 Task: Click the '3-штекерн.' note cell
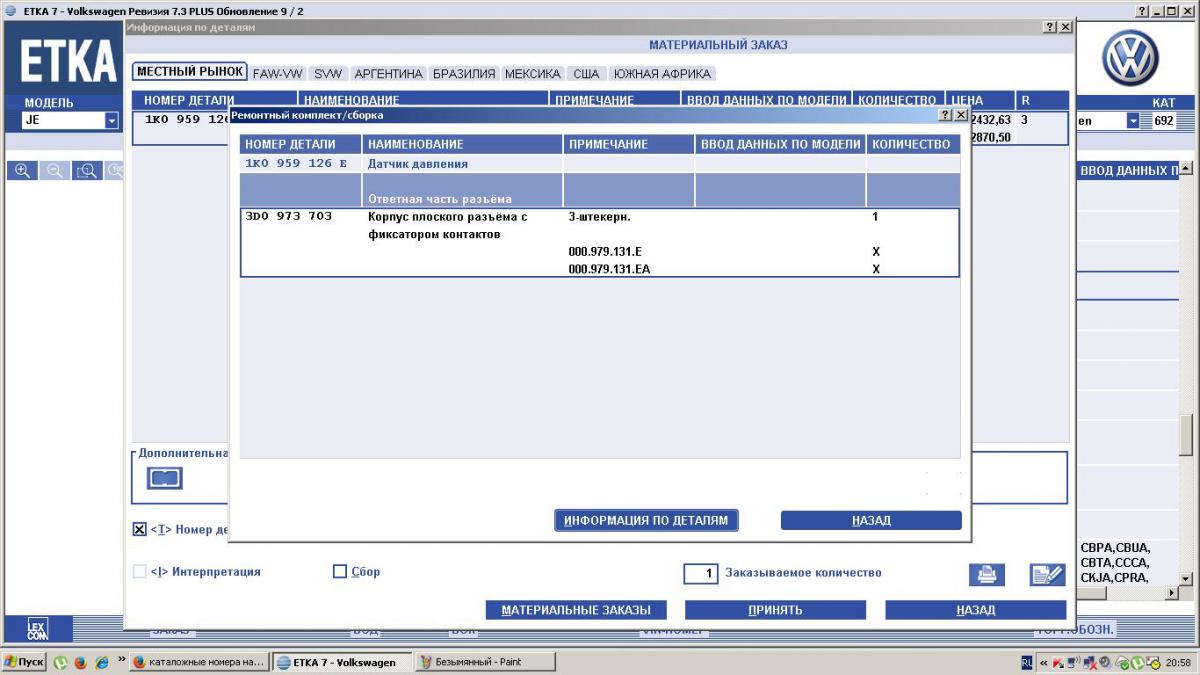click(599, 216)
